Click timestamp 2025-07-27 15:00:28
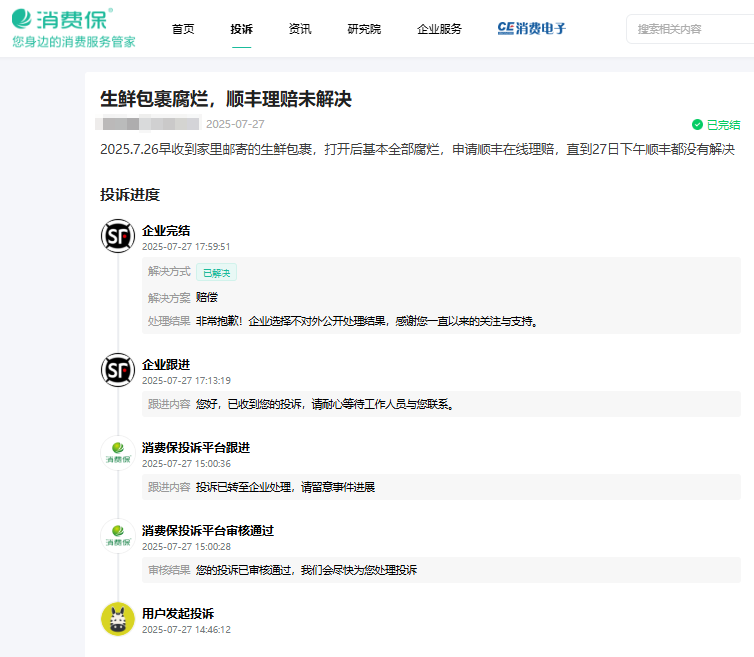Viewport: 754px width, 657px height. tap(186, 546)
